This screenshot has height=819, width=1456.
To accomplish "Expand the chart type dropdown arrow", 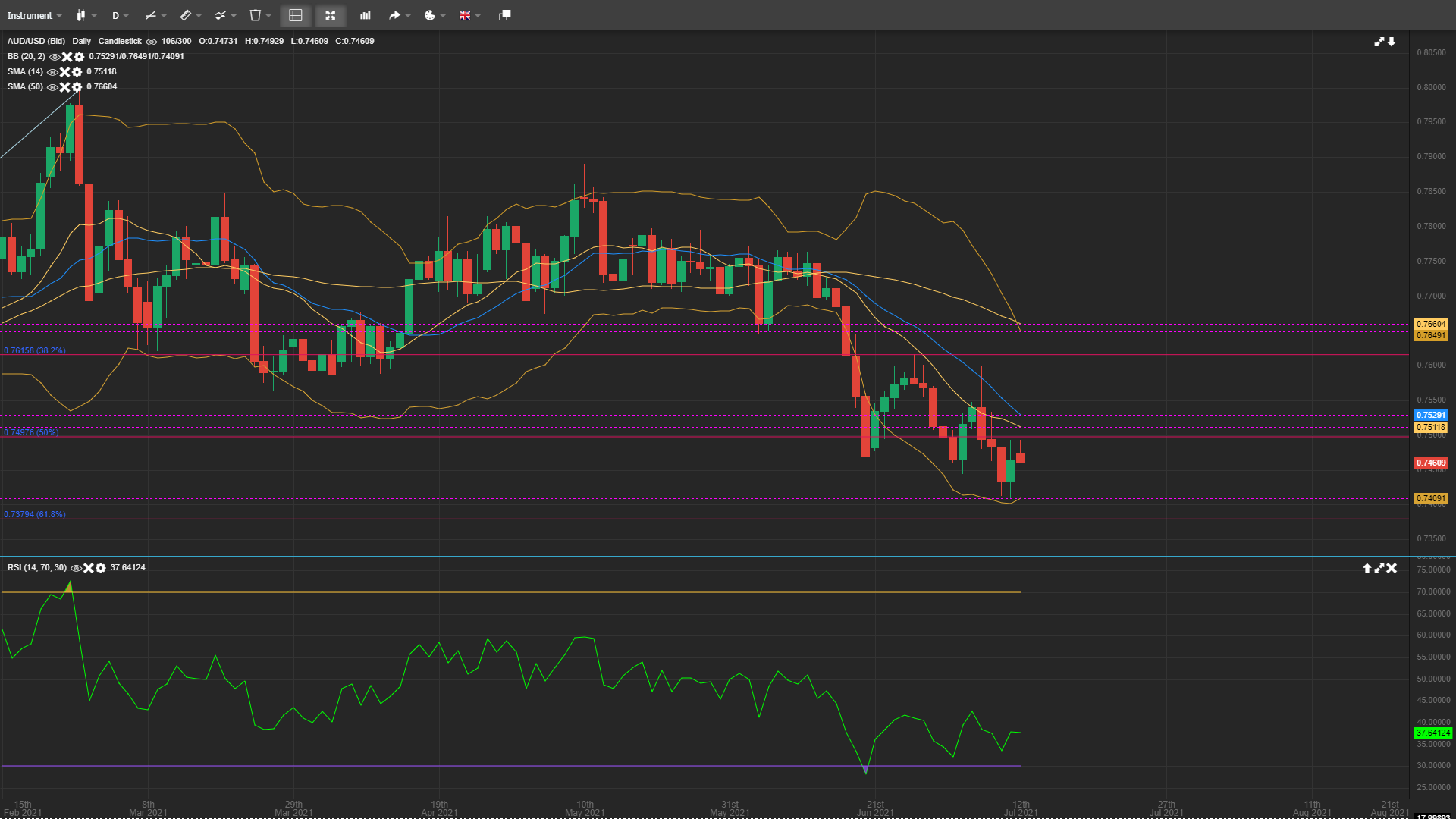I will pyautogui.click(x=94, y=15).
